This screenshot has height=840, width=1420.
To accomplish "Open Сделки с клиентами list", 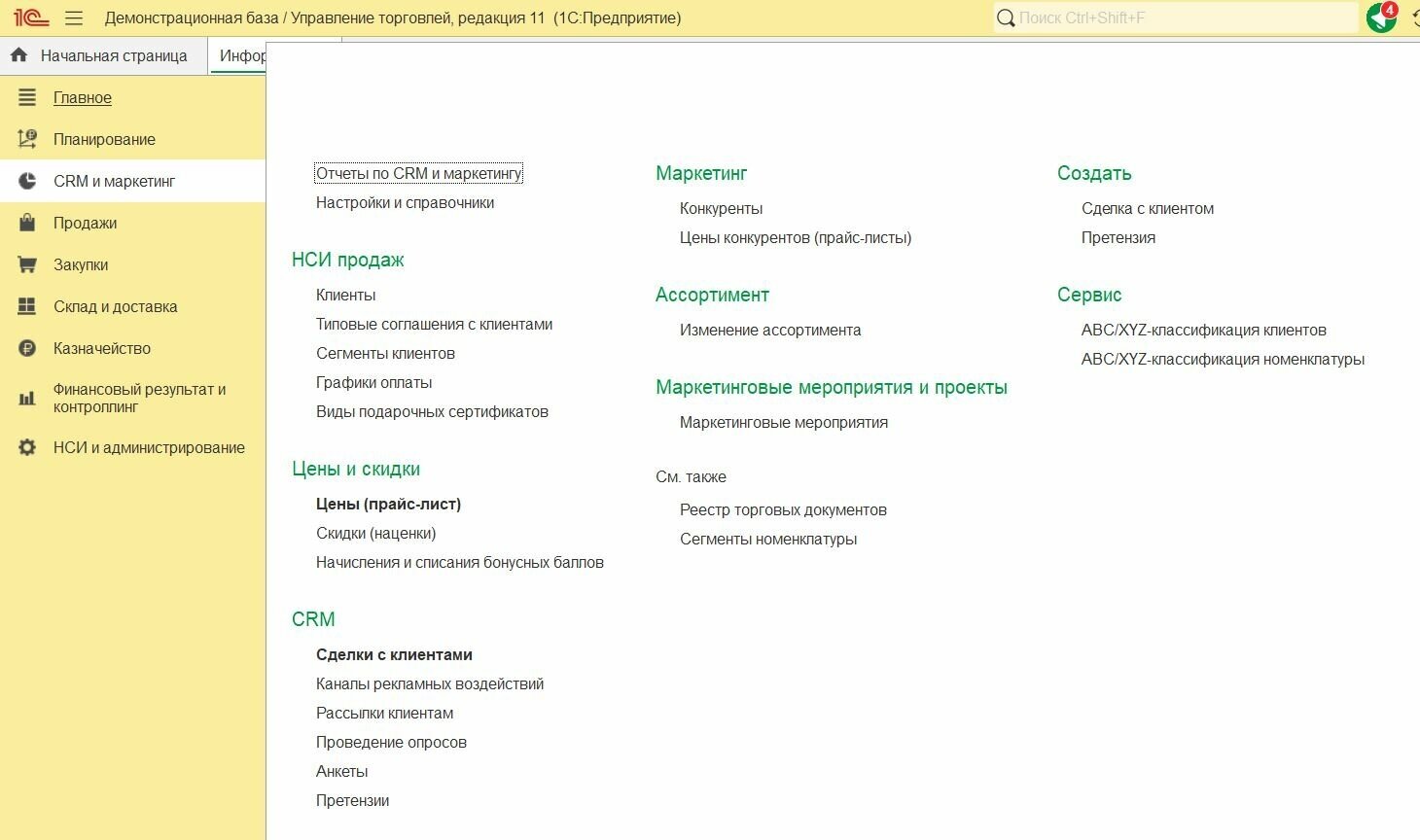I will click(394, 654).
